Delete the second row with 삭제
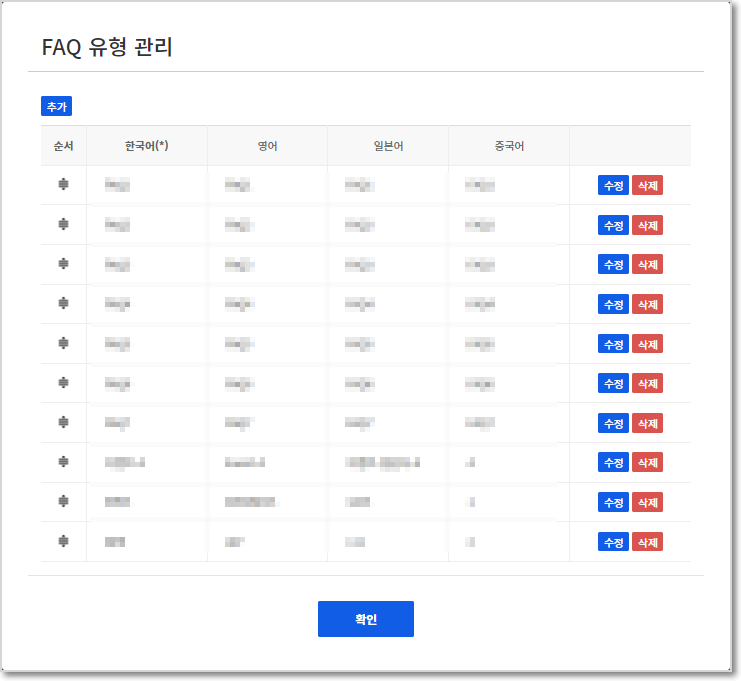 (647, 225)
